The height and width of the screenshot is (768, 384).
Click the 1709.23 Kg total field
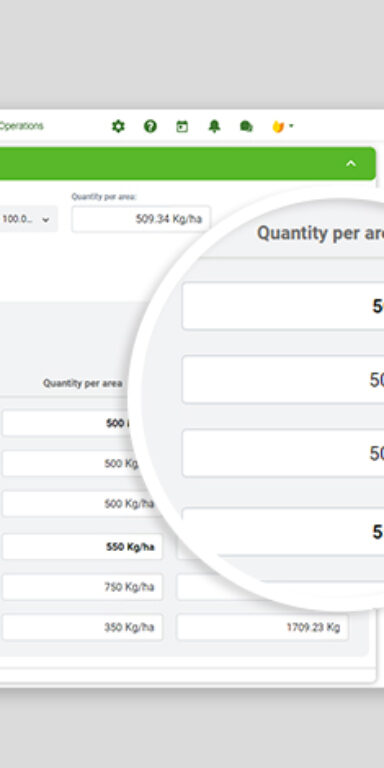263,627
